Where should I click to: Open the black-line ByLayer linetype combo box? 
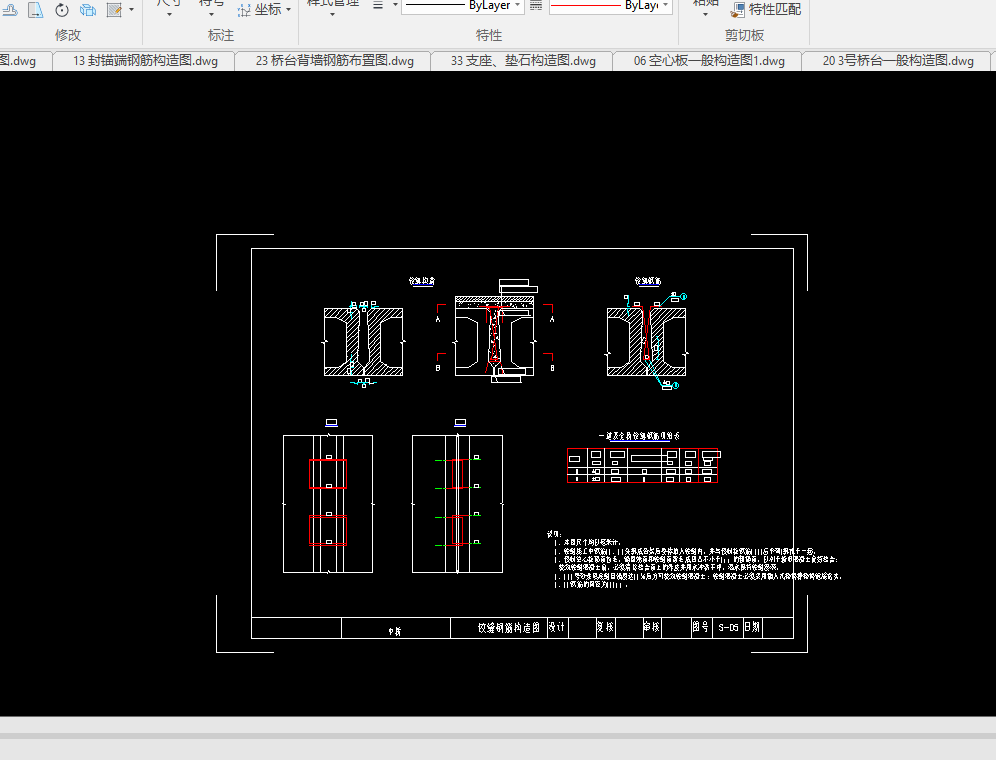point(463,6)
